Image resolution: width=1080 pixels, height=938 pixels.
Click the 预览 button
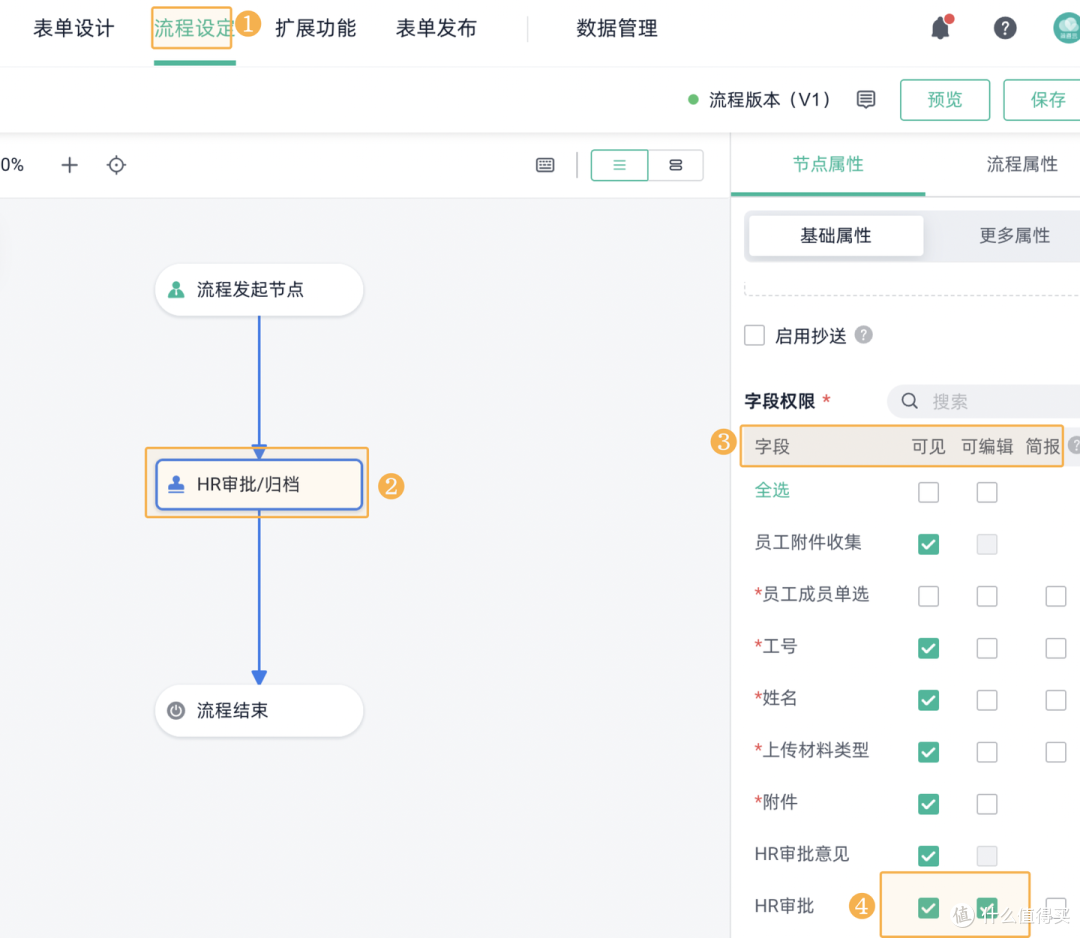944,100
